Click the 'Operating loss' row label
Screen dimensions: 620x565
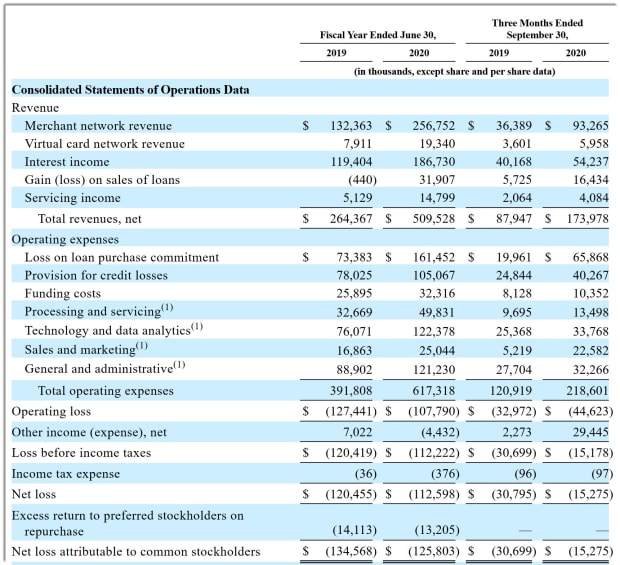51,412
